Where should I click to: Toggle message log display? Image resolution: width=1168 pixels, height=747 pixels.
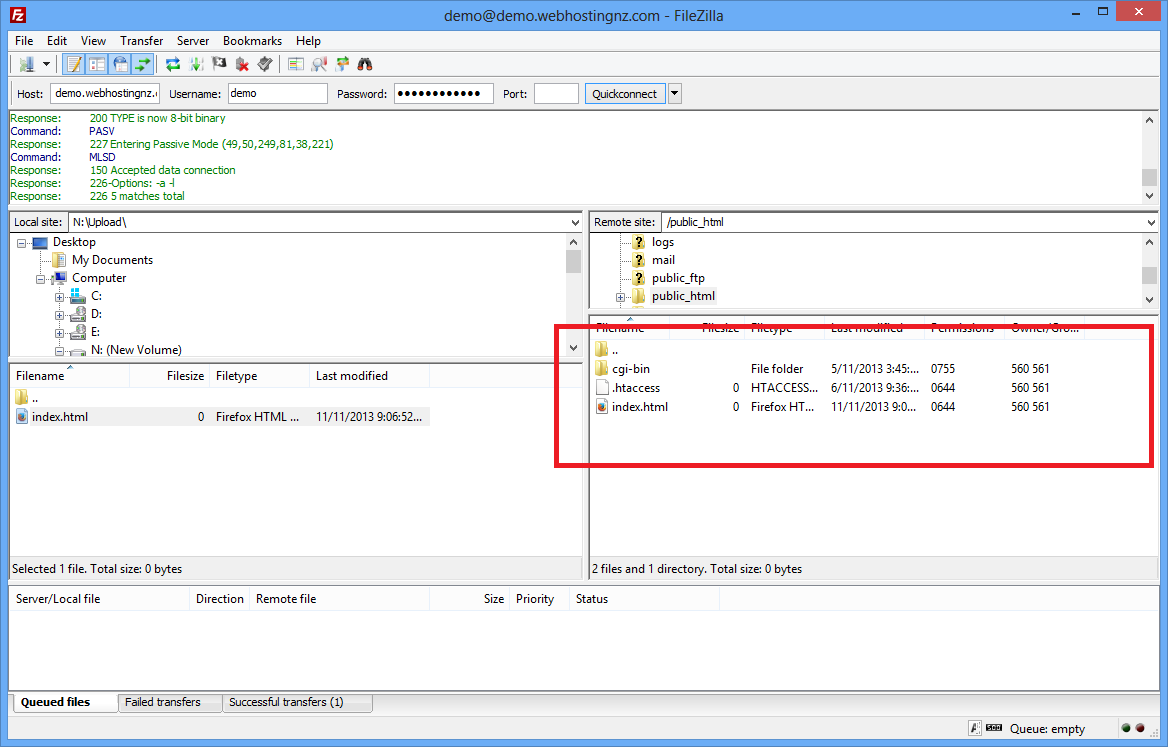(74, 65)
